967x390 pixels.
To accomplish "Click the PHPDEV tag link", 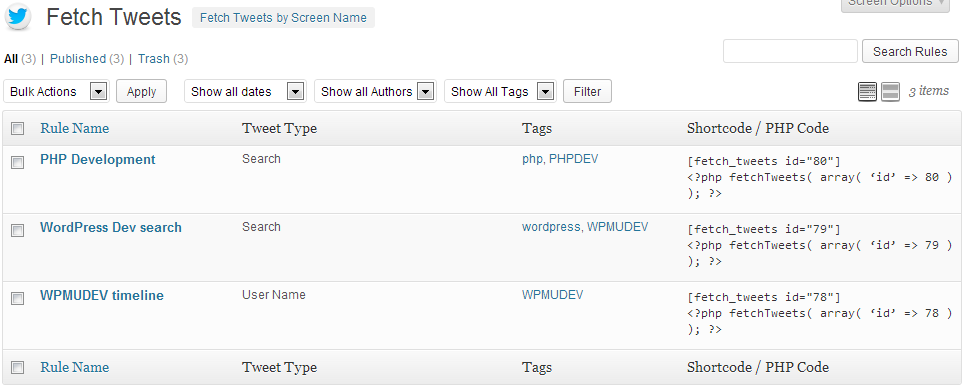I will pyautogui.click(x=574, y=159).
